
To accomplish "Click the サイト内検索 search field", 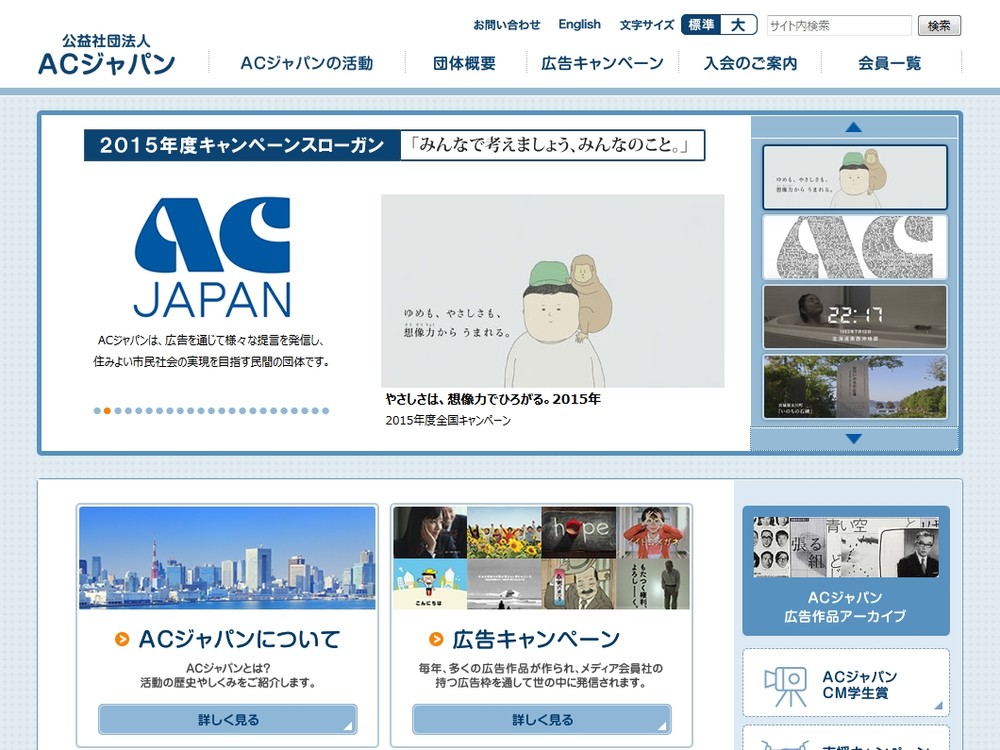I will [x=838, y=26].
